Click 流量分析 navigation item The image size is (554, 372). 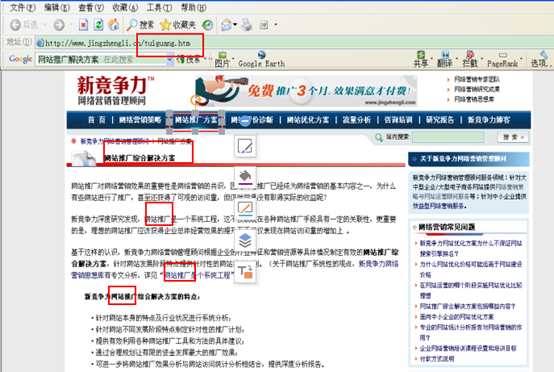(x=356, y=120)
